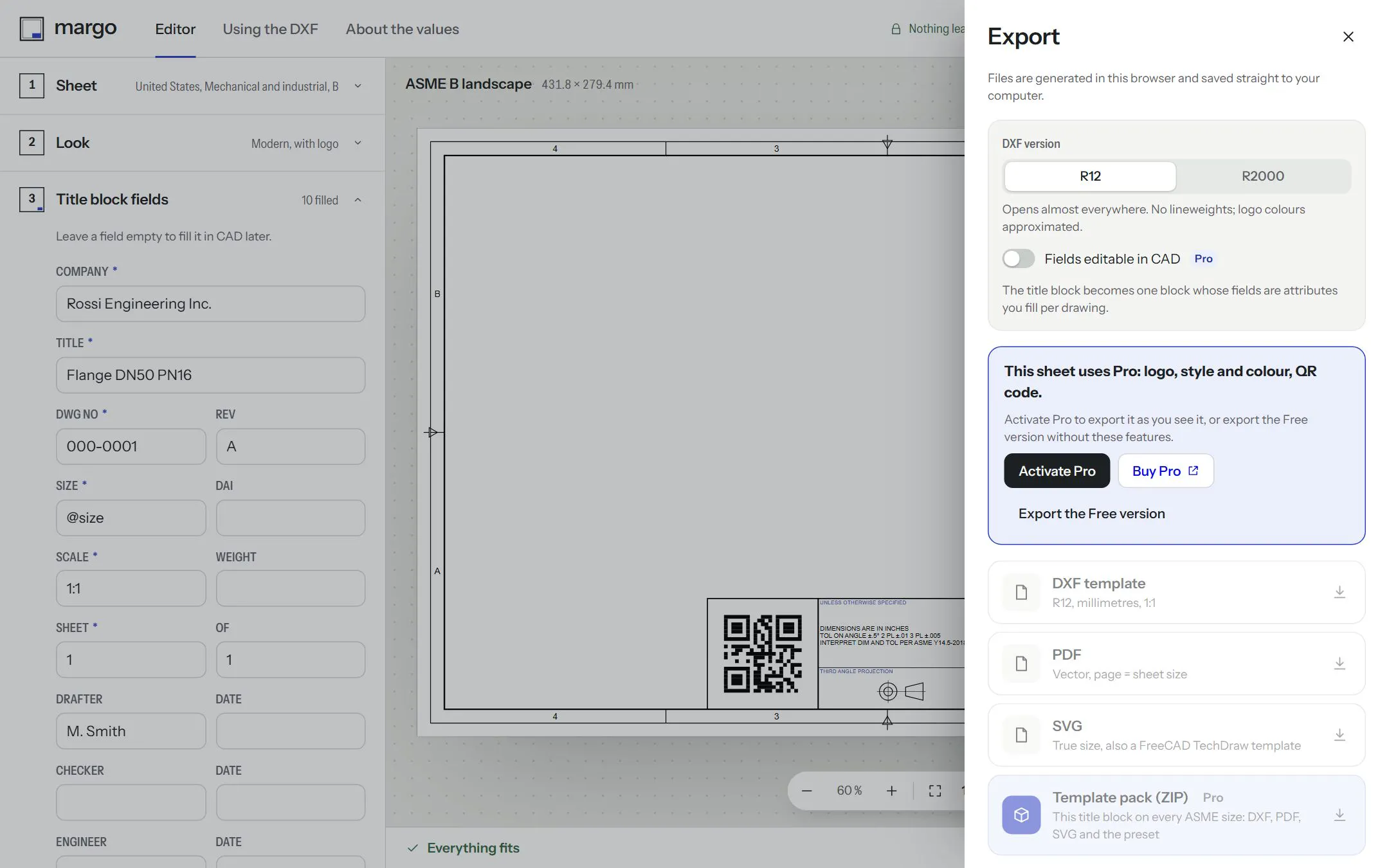Click the lock icon beside Nothing leaves

point(895,29)
